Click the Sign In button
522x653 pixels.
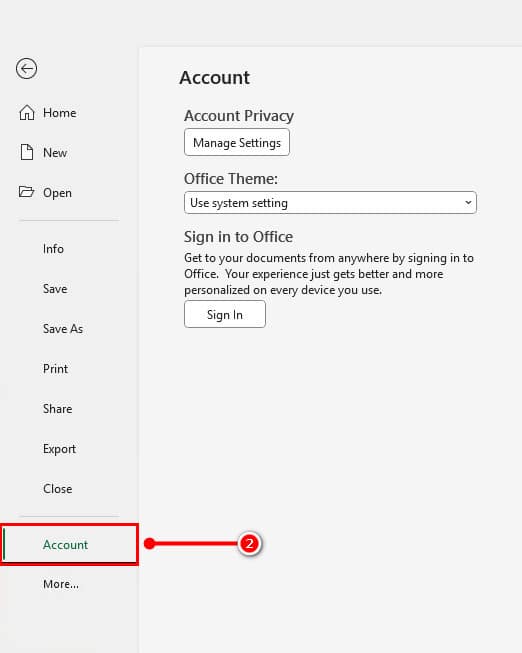point(225,314)
